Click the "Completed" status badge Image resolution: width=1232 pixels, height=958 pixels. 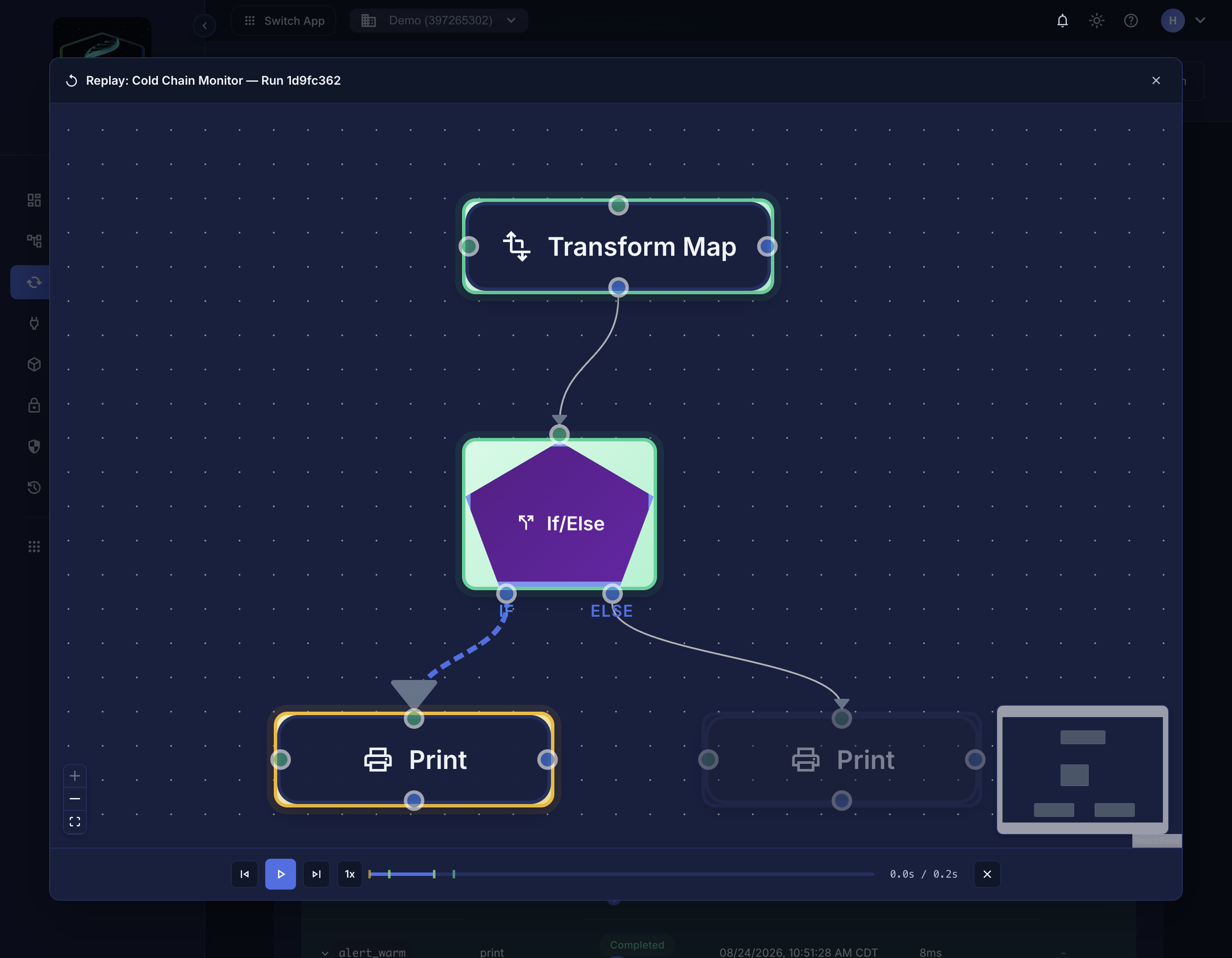(637, 945)
